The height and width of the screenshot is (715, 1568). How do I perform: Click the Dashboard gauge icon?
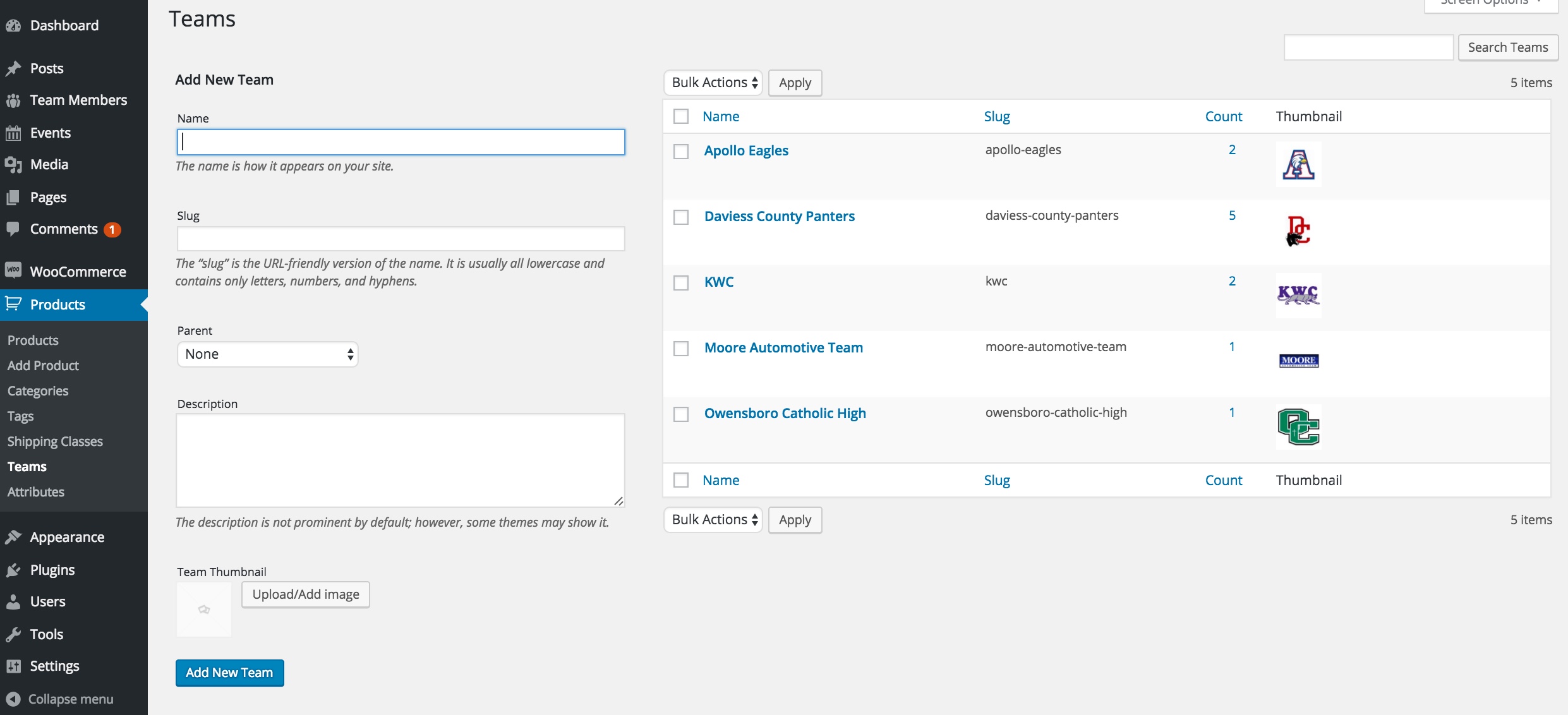[13, 26]
